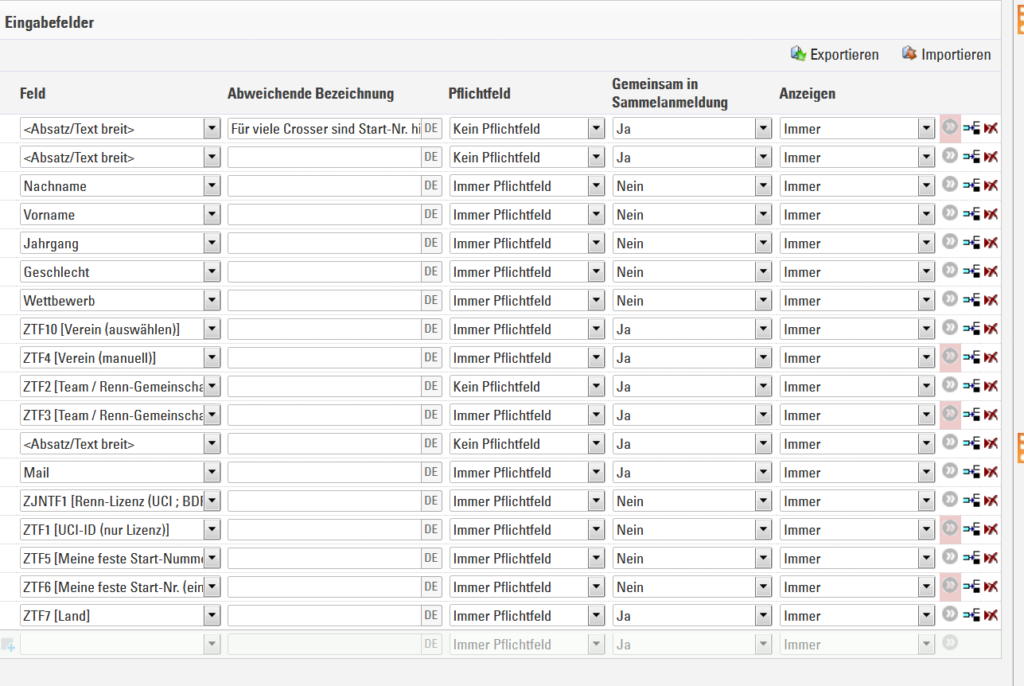1024x686 pixels.
Task: Click the red delete icon in the Nachname row
Action: 991,186
